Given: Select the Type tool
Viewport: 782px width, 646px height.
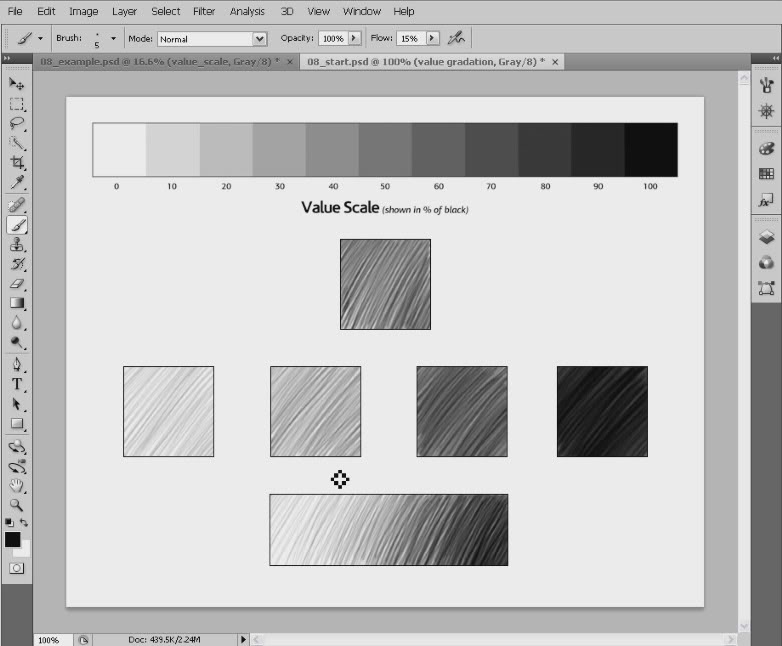Looking at the screenshot, I should coord(16,384).
